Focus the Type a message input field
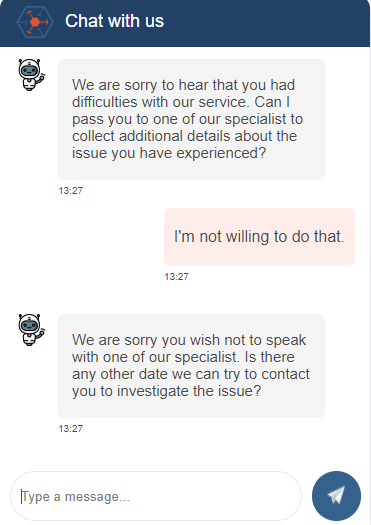 pyautogui.click(x=156, y=496)
